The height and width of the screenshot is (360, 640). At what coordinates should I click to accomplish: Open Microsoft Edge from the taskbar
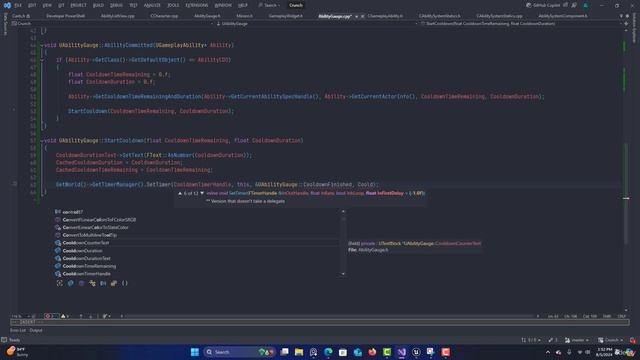coord(328,352)
